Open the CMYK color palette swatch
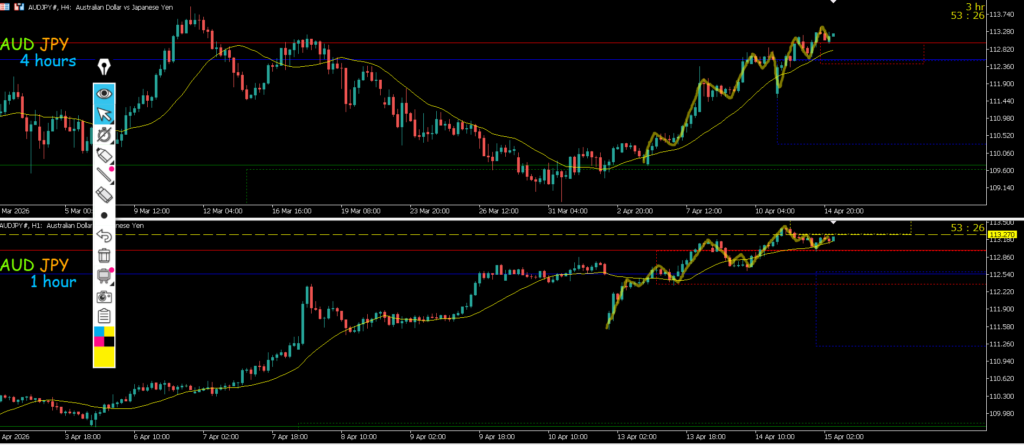Image resolution: width=1024 pixels, height=445 pixels. tap(104, 335)
